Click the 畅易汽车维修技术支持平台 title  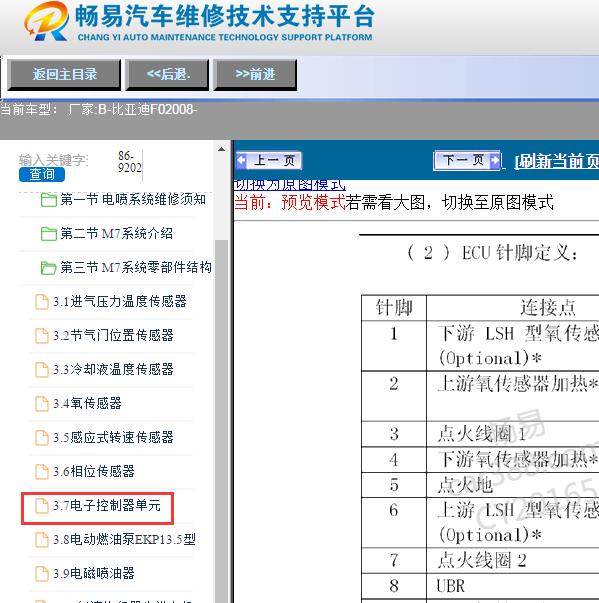point(225,17)
